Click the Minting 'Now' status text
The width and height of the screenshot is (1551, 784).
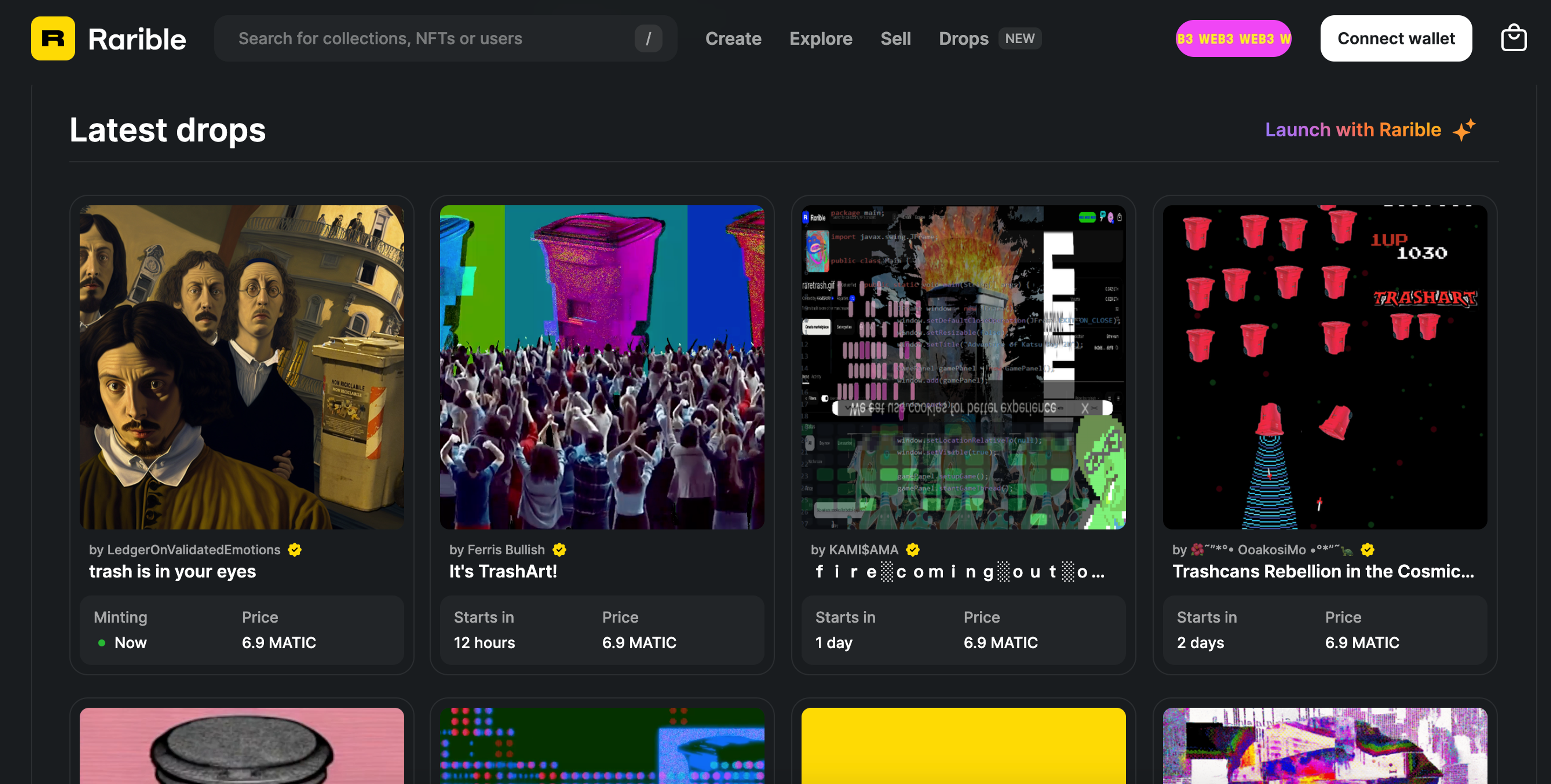(x=130, y=643)
